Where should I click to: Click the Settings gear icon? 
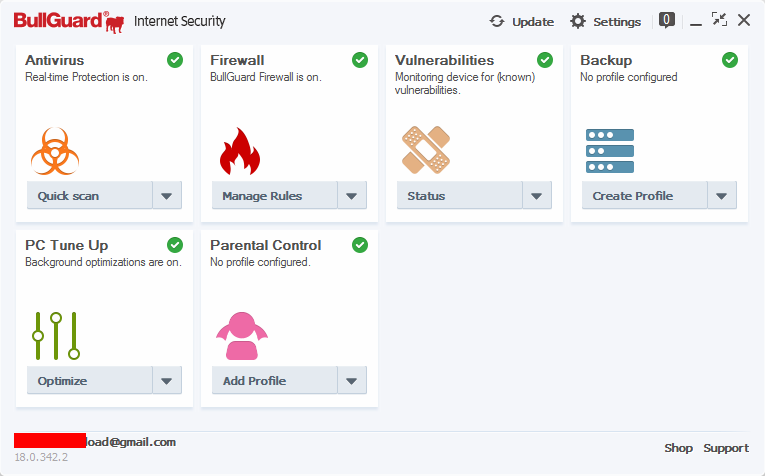578,21
